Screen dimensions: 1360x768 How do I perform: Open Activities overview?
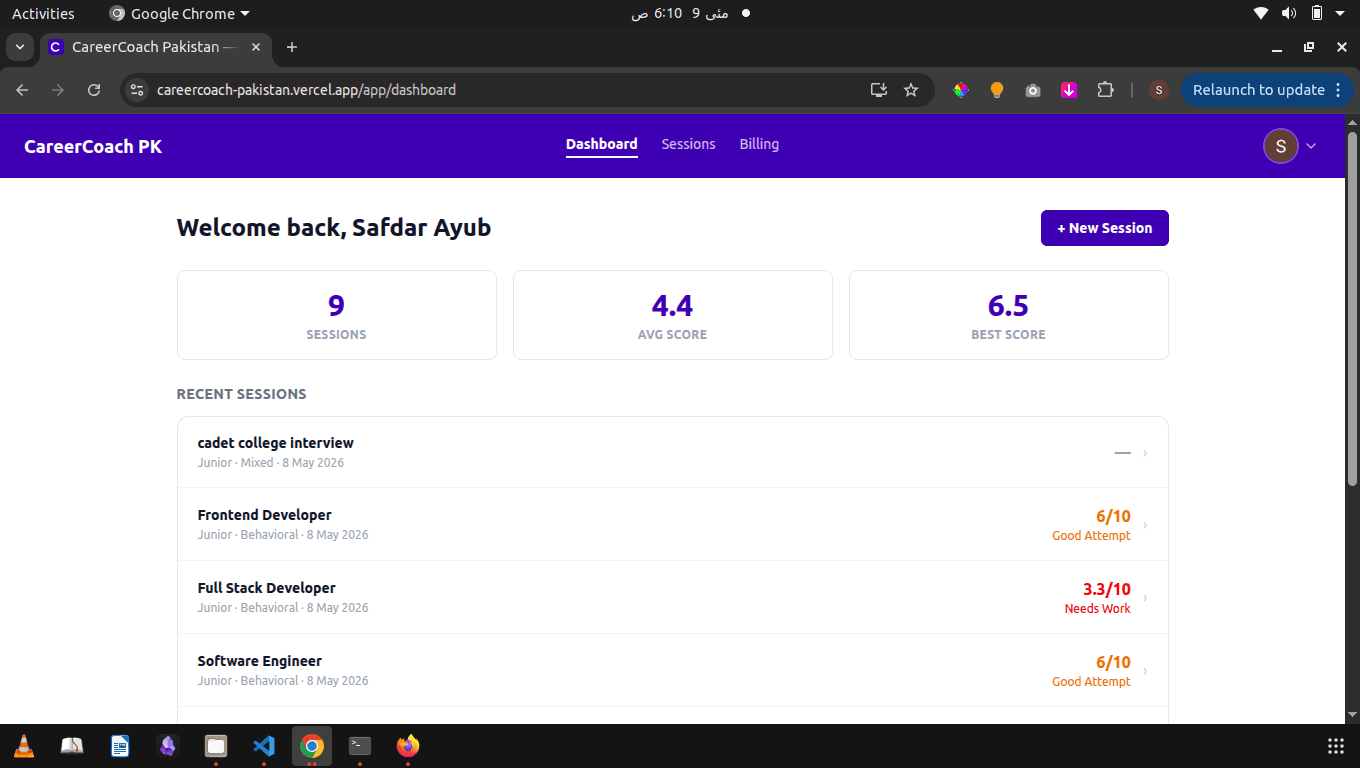(43, 14)
